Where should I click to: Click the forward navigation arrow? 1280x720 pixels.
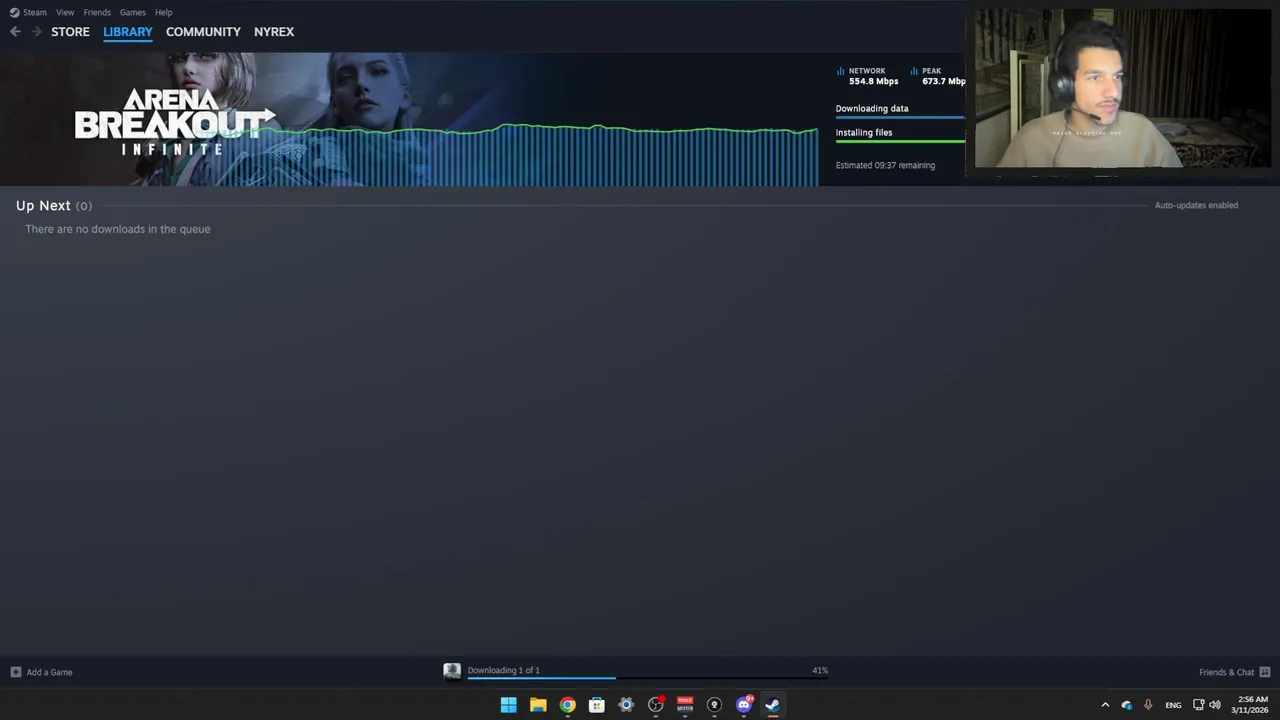[x=37, y=32]
